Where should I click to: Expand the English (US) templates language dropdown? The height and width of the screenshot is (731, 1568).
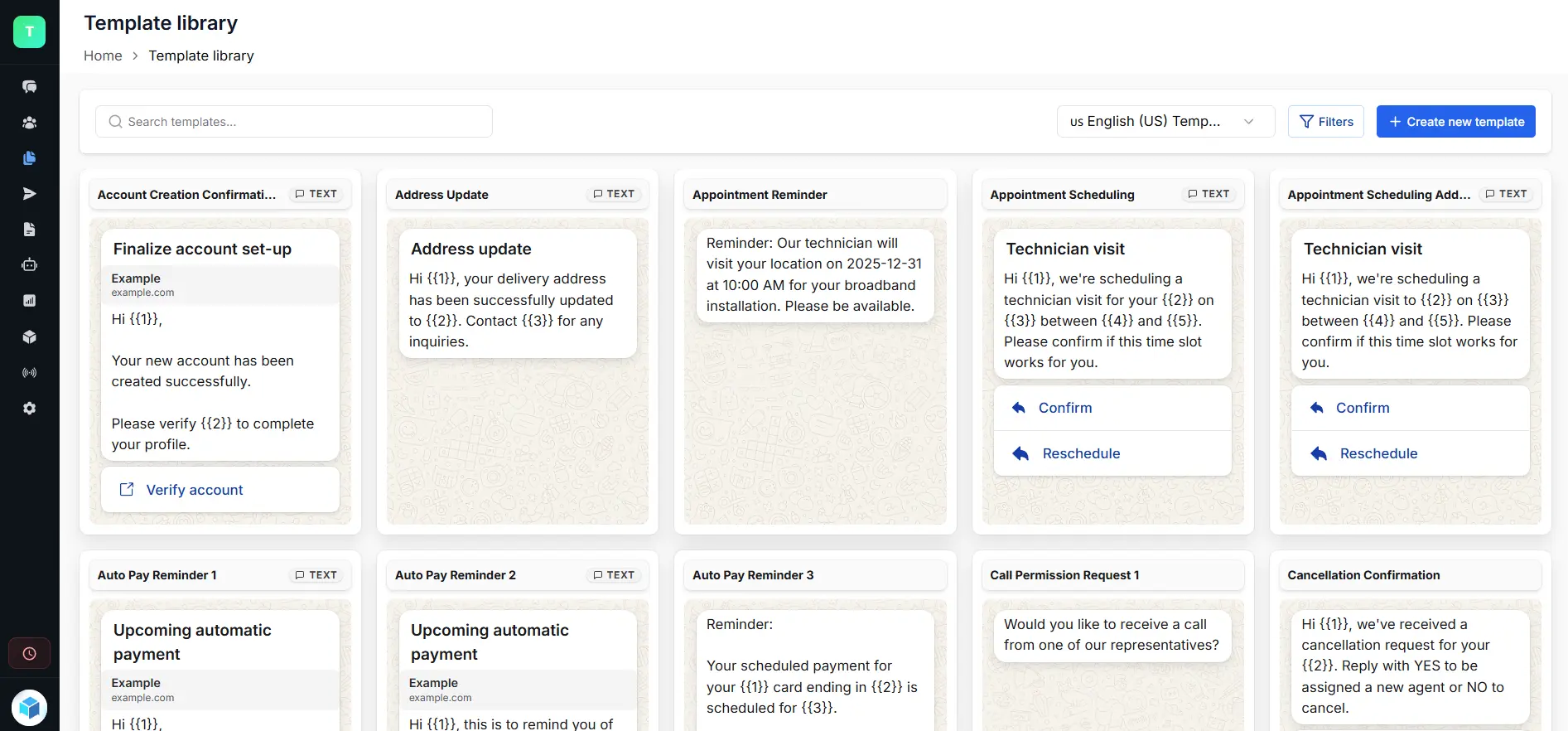pos(1165,122)
